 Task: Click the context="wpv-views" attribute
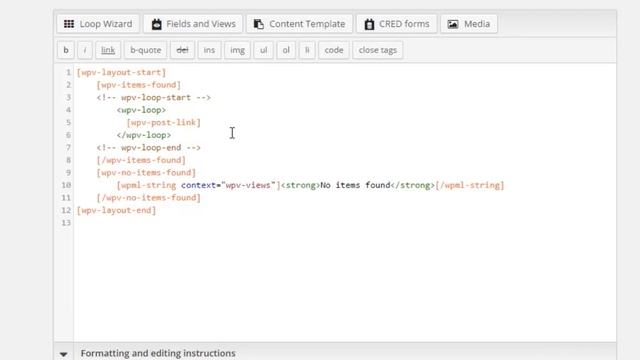pyautogui.click(x=229, y=185)
